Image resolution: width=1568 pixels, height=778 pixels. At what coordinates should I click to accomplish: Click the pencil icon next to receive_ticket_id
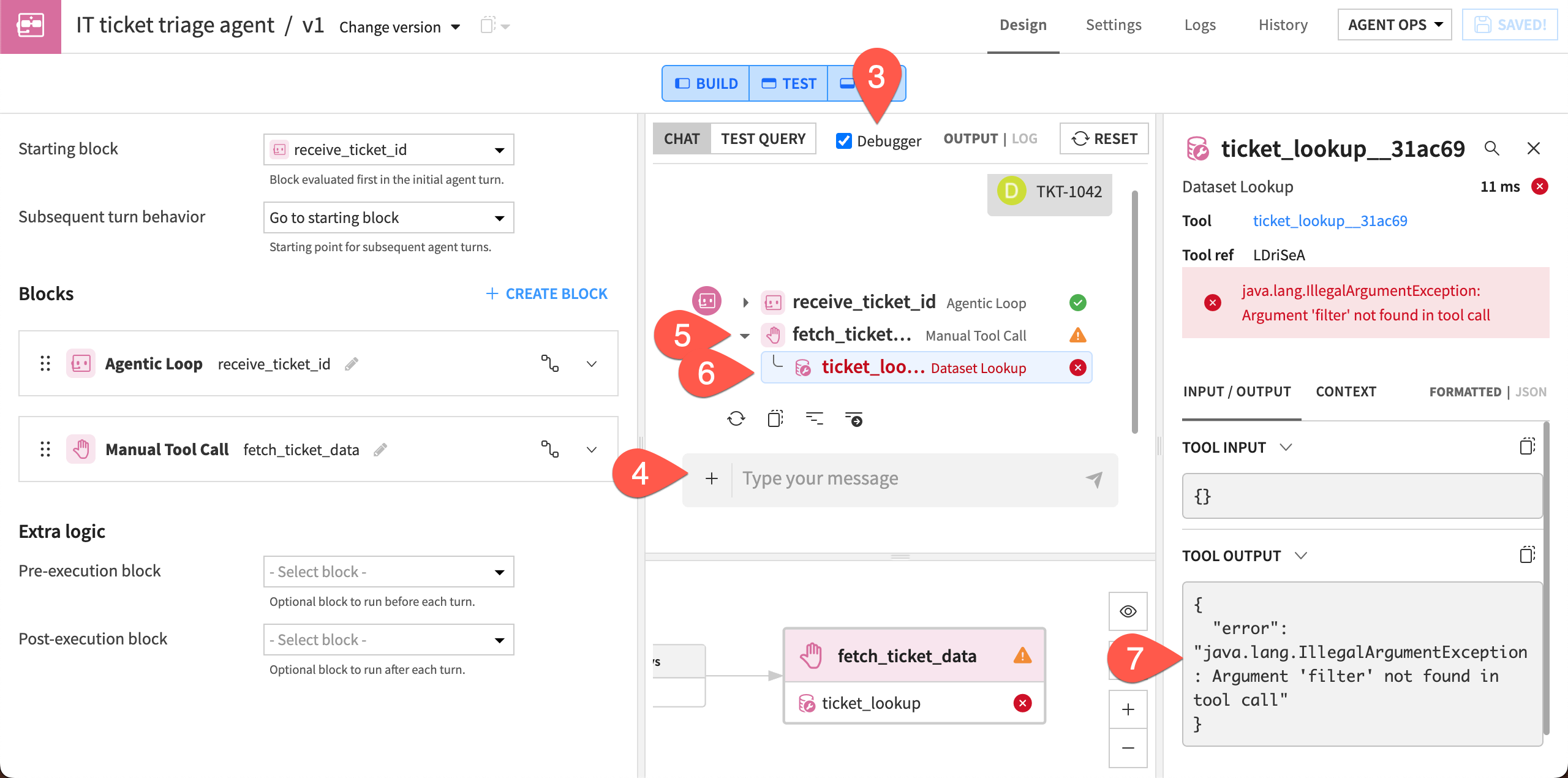[x=352, y=364]
